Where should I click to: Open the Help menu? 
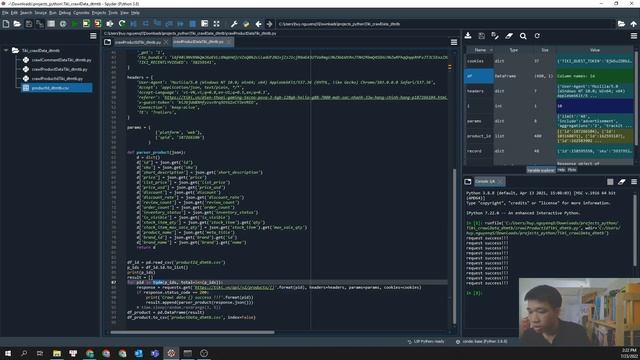[x=135, y=13]
